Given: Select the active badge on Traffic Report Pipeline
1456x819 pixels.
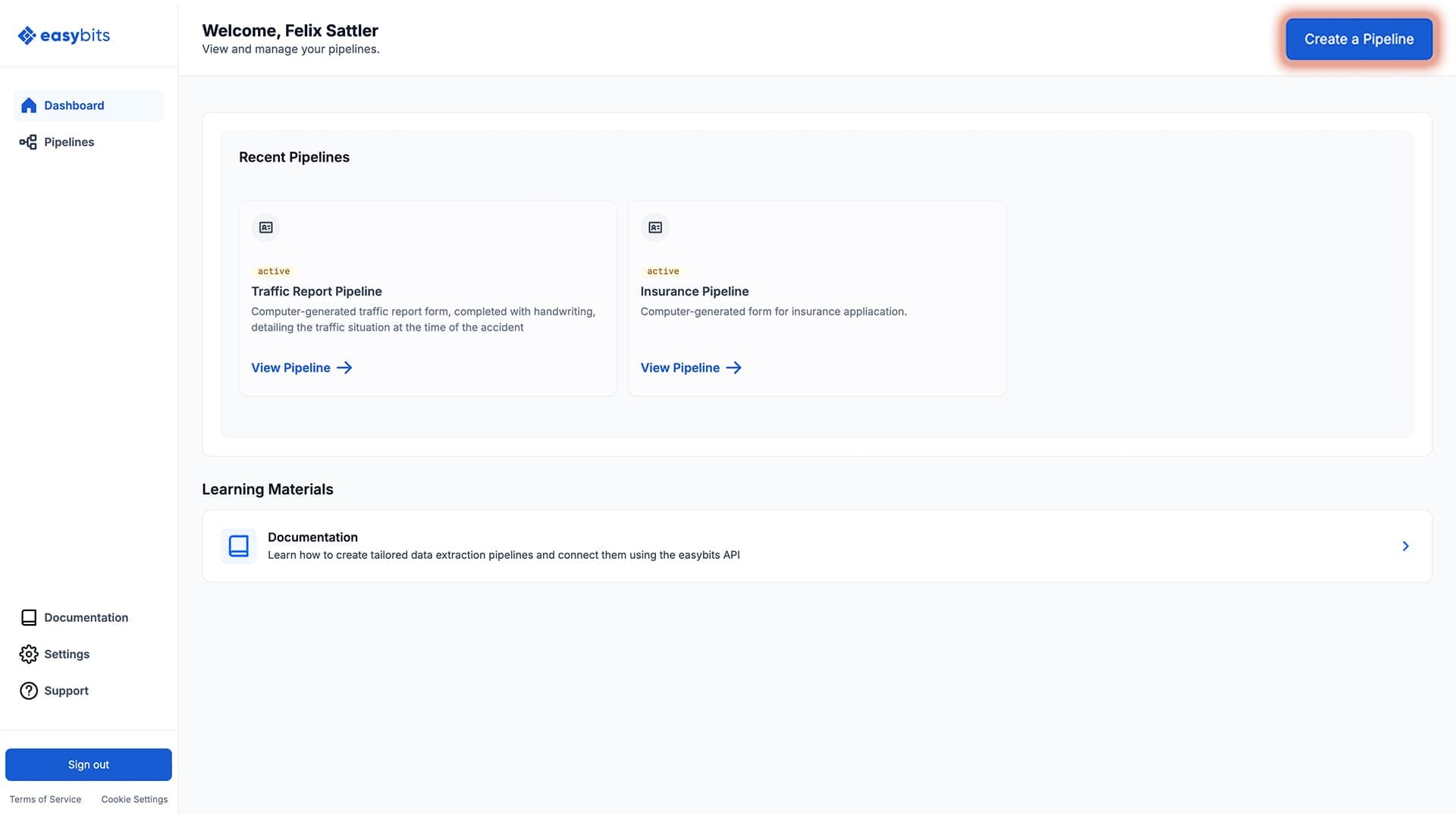Looking at the screenshot, I should [x=274, y=271].
